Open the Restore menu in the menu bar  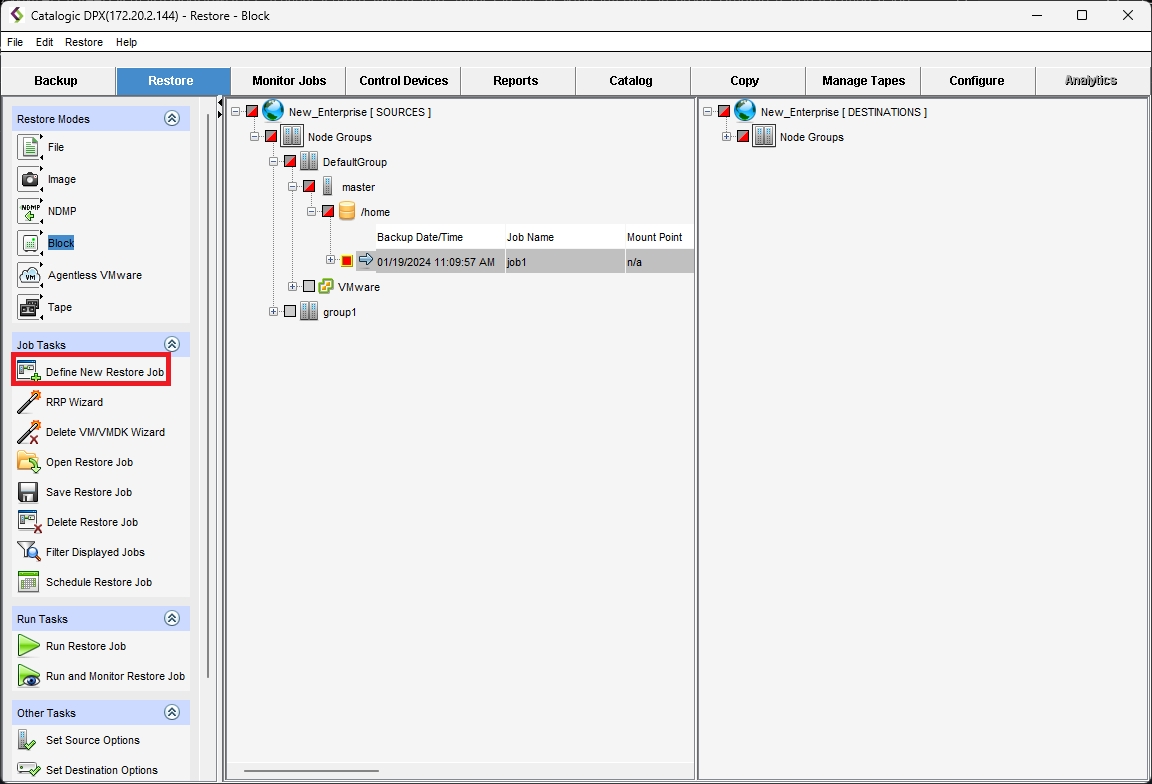[x=84, y=42]
